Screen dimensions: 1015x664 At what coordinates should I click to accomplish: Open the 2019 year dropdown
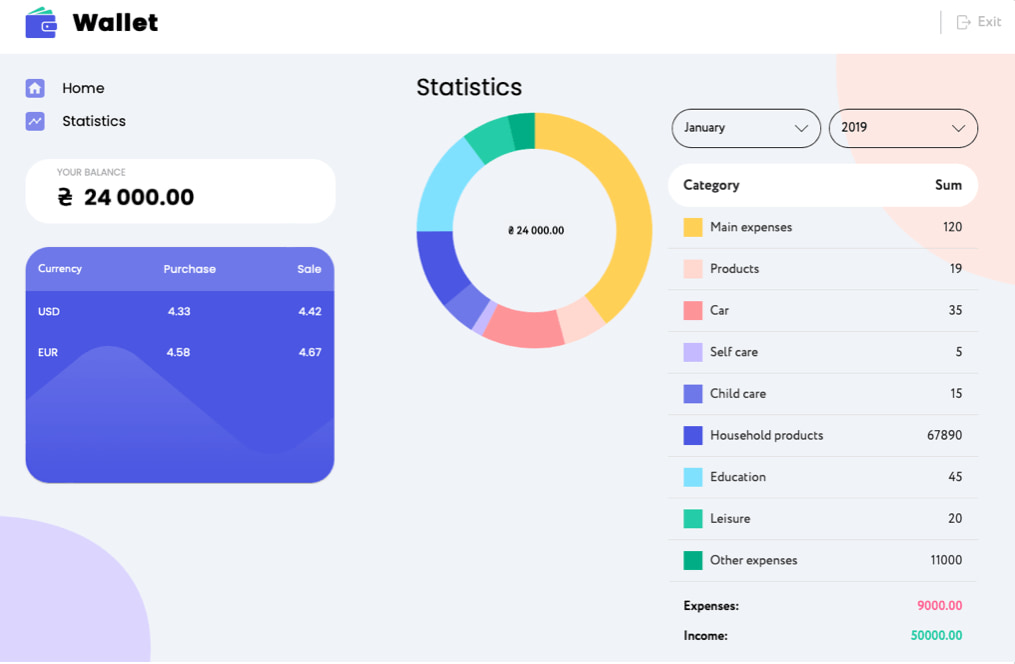coord(903,128)
